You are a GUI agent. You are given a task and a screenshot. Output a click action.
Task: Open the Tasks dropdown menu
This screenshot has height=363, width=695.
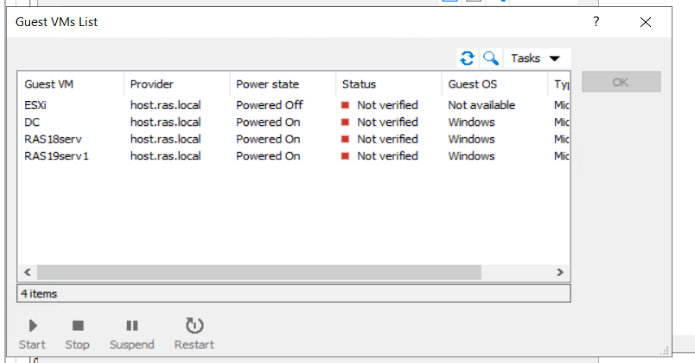click(536, 58)
